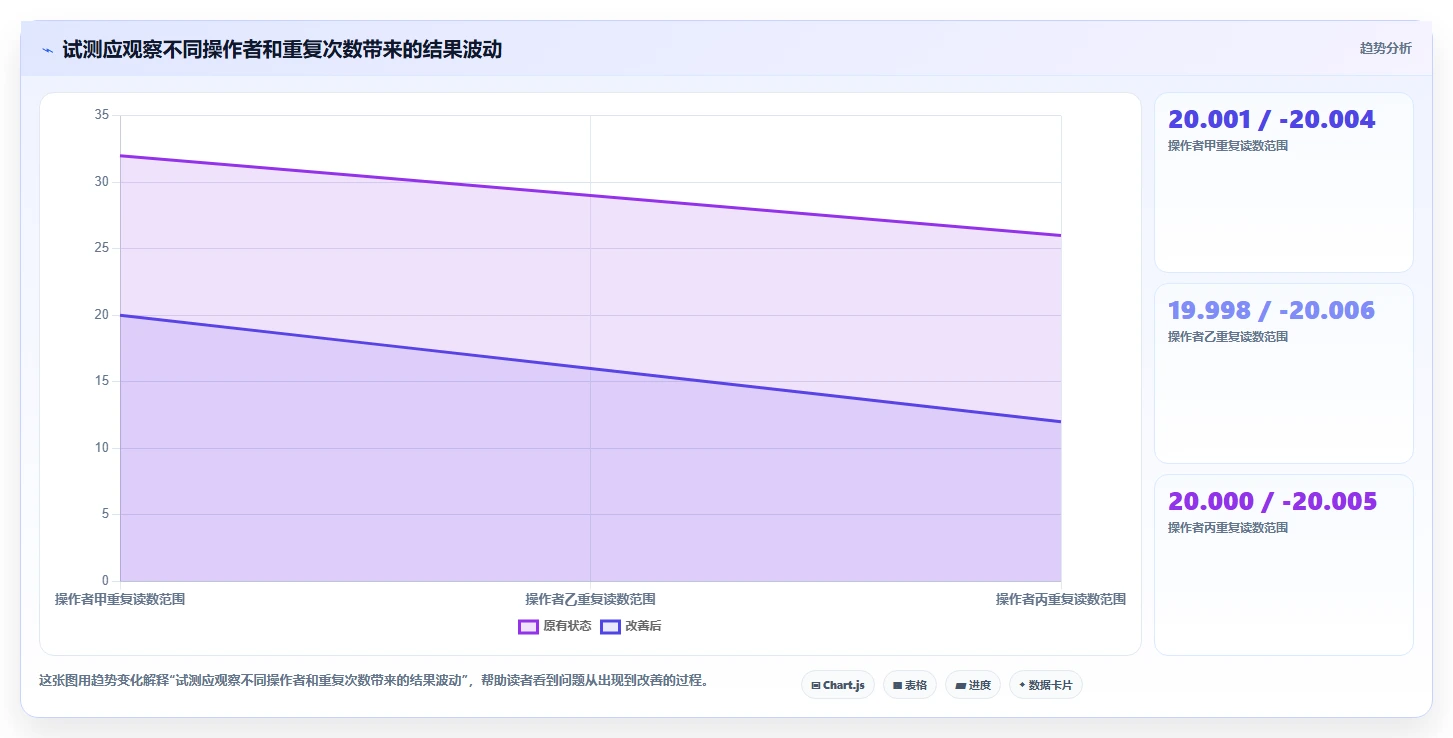1453x738 pixels.
Task: Click the Chart.js tag pill
Action: coord(838,685)
